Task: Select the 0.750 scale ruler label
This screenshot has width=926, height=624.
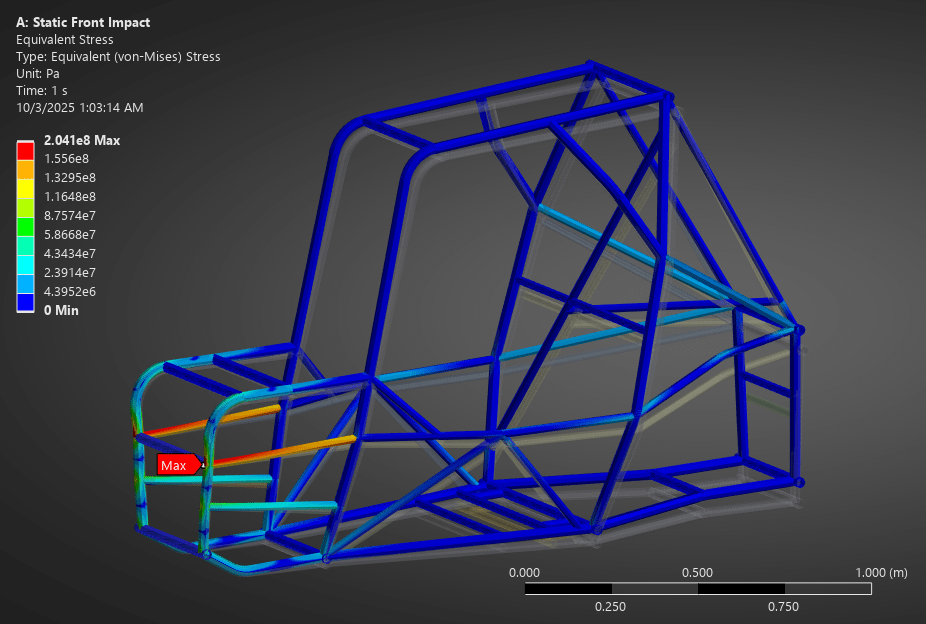Action: pos(783,606)
